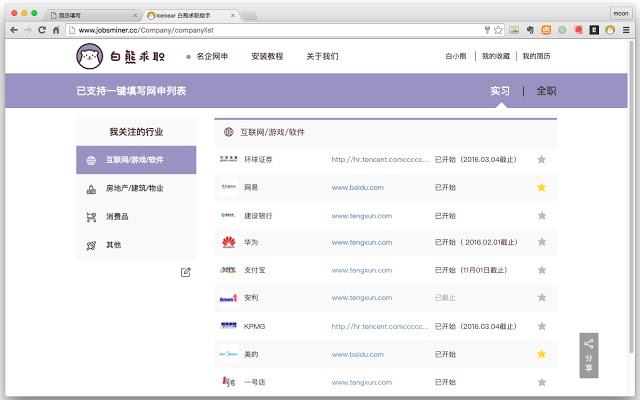The width and height of the screenshot is (640, 400).
Task: Open the Chrome hamburger menu
Action: pyautogui.click(x=626, y=30)
